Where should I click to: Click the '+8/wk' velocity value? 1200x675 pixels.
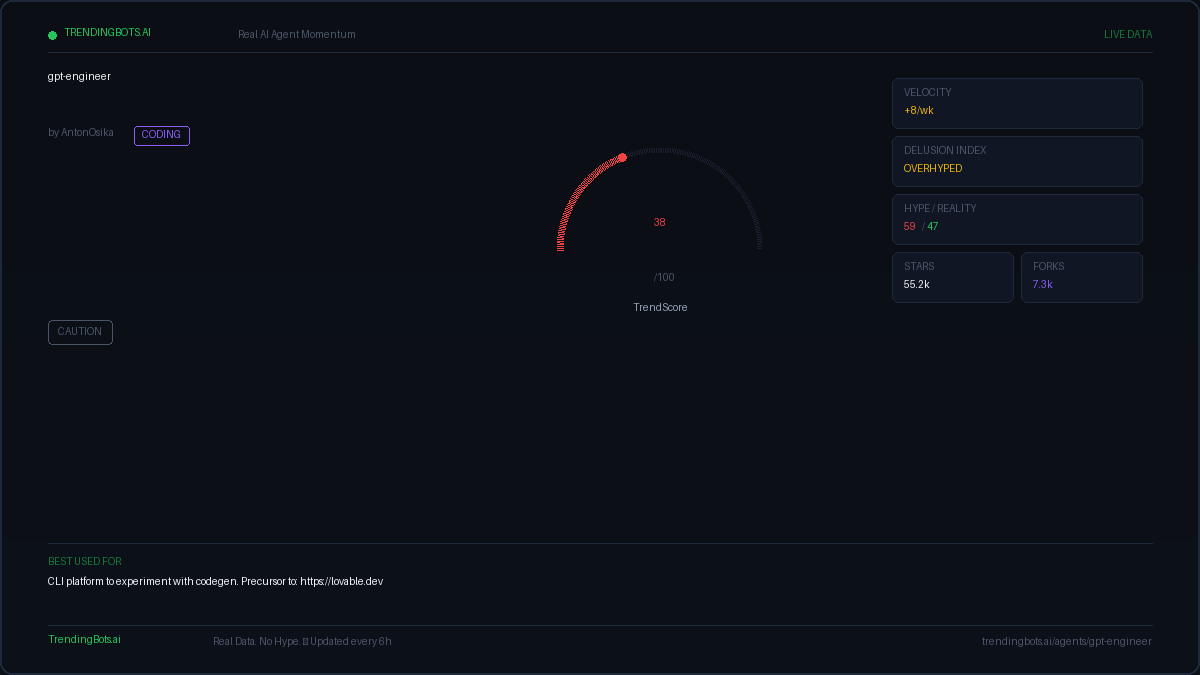point(919,111)
